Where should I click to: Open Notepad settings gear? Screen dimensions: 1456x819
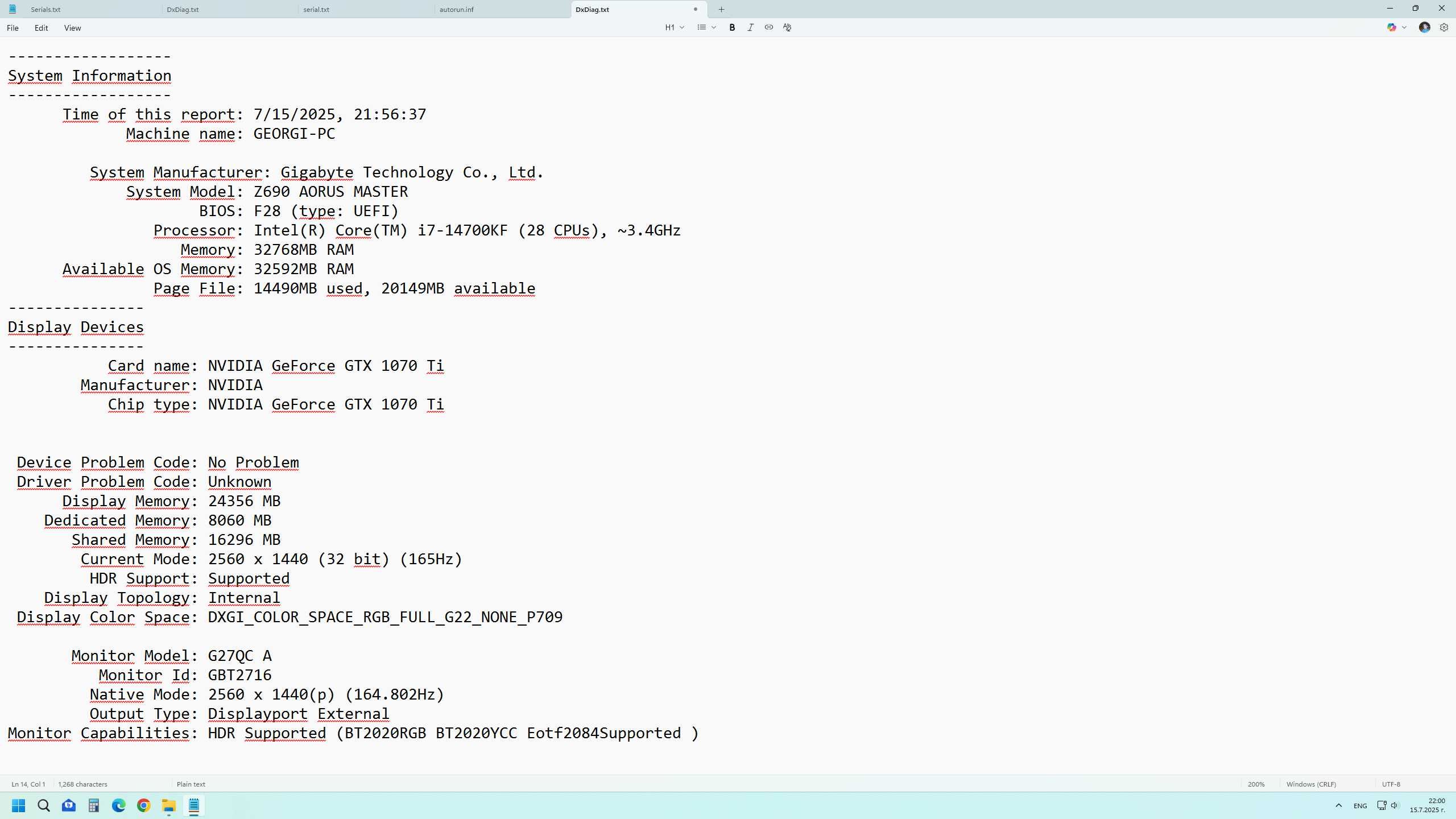pos(1443,27)
